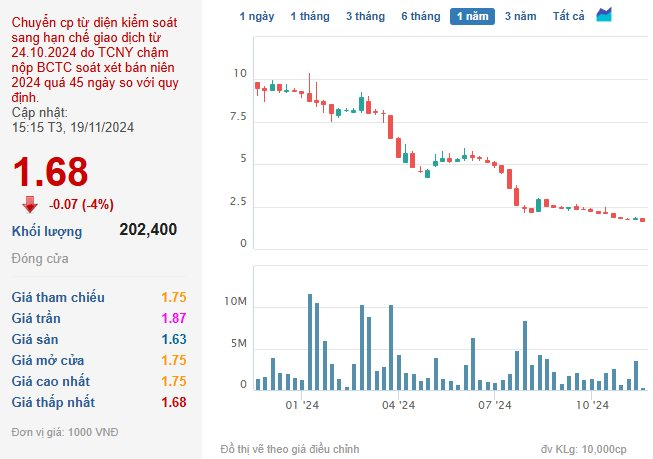Viewport: 653px width, 459px height.
Task: Click the 07 '24 axis label
Action: 495,405
